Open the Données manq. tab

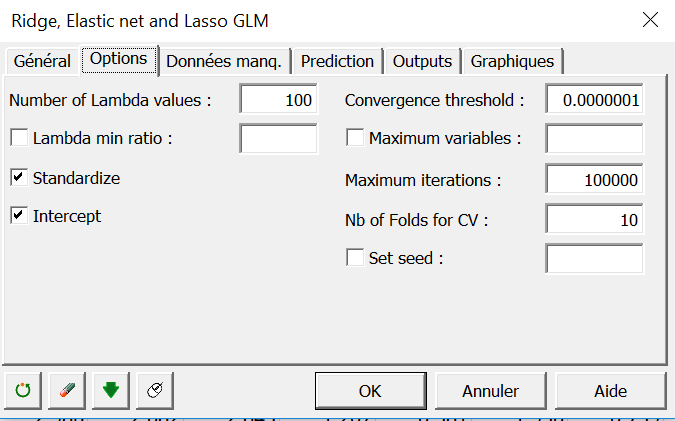(227, 61)
